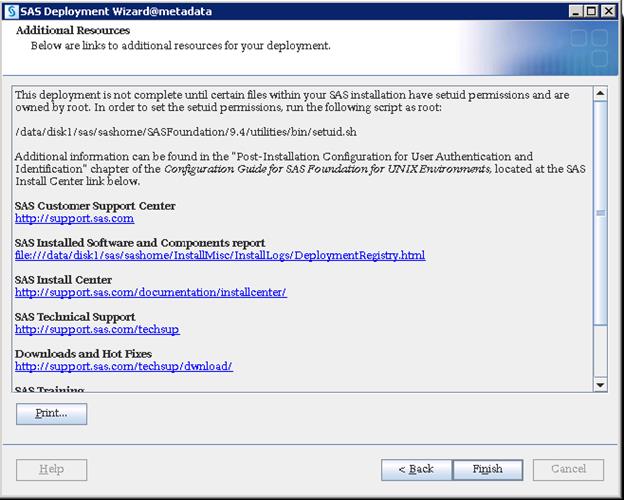624x500 pixels.
Task: Click the vertical scrollbar thumb
Action: 600,213
